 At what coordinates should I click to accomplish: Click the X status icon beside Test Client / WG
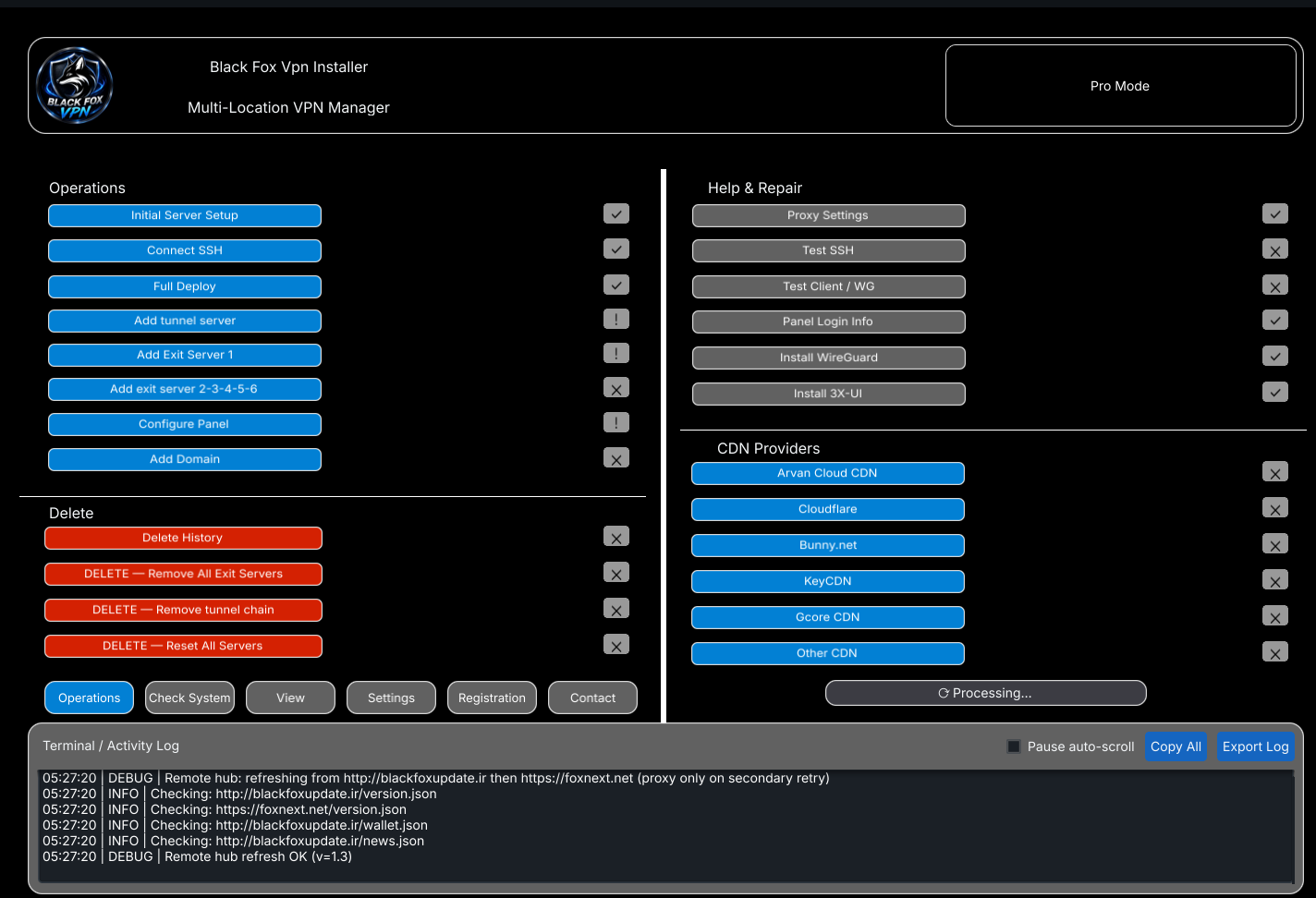[x=1275, y=285]
